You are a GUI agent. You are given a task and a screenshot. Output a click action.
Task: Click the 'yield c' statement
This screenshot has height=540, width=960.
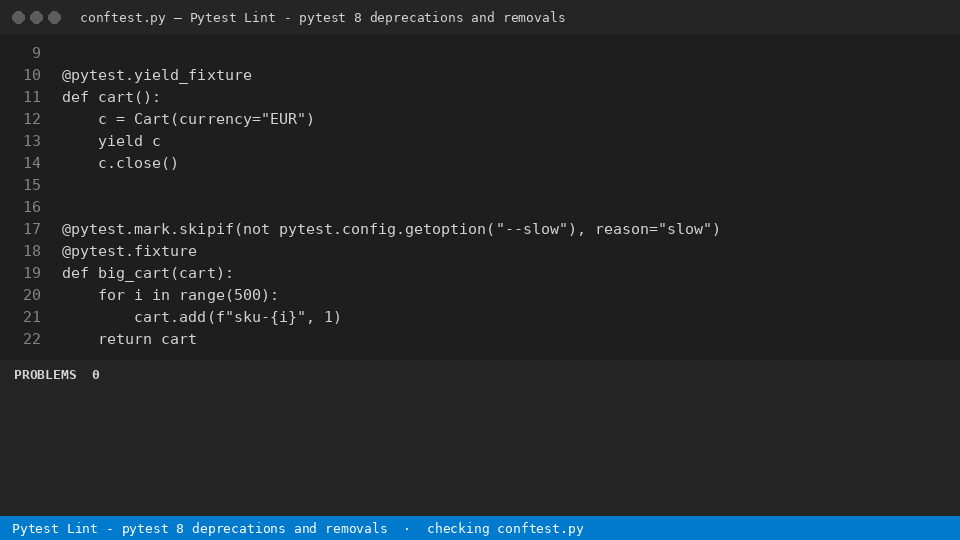(x=129, y=141)
